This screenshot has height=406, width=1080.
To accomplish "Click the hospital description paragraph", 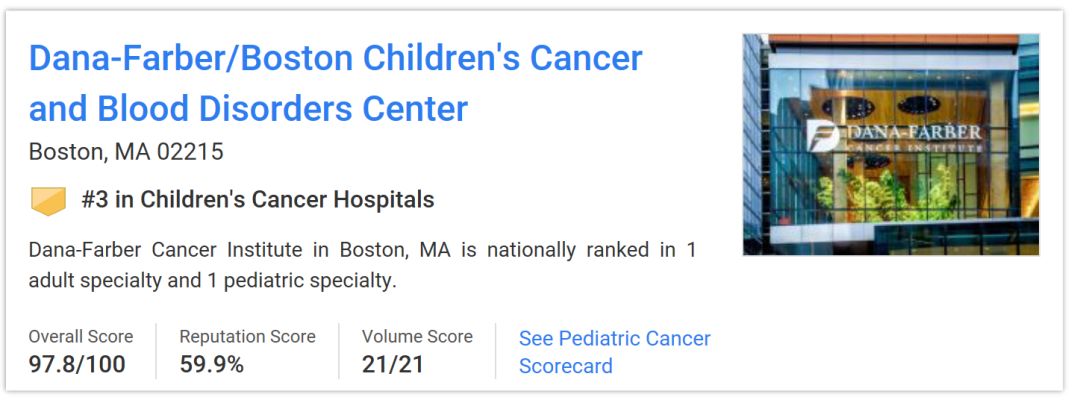I will [x=362, y=265].
